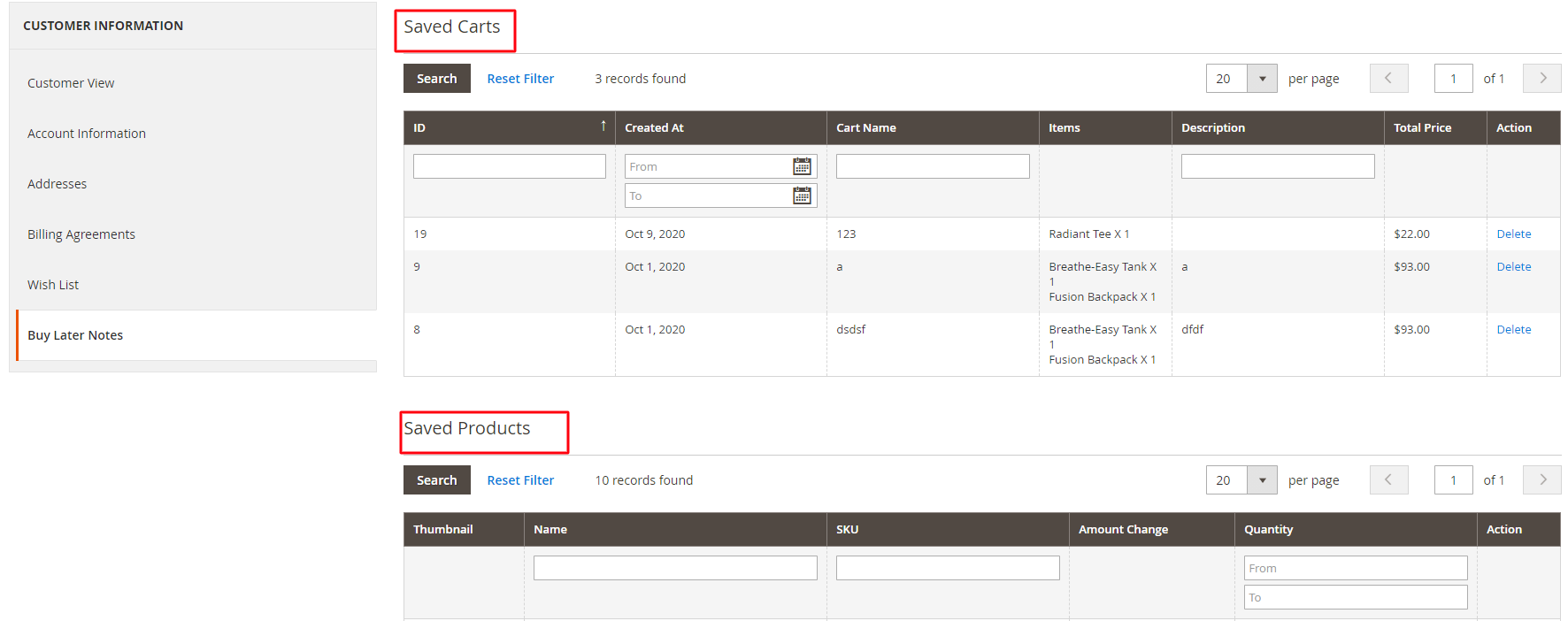Switch to Account Information tab
The height and width of the screenshot is (621, 1568).
coord(87,134)
